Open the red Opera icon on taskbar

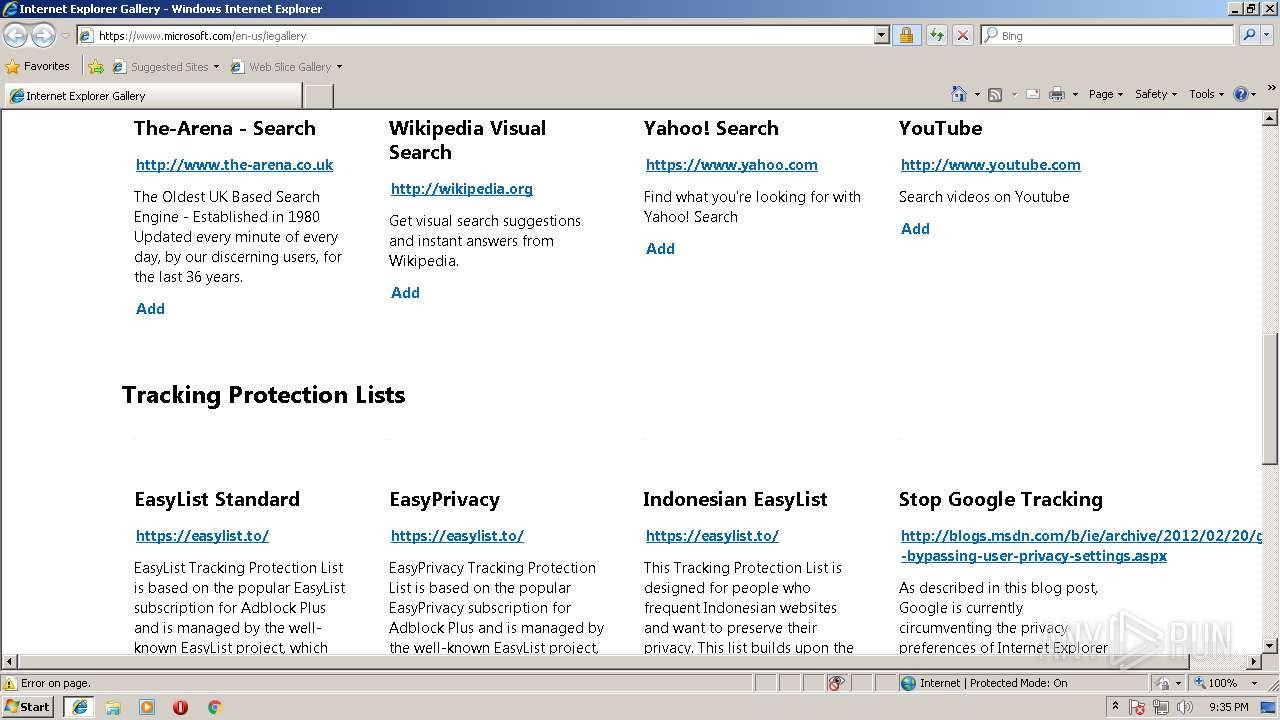pyautogui.click(x=180, y=707)
